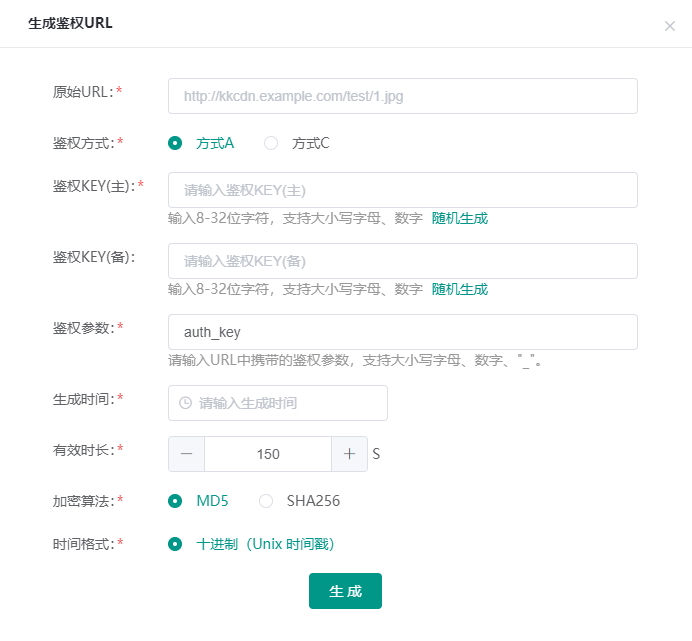Focus the 鉴权KEY(主) input field
Image resolution: width=692 pixels, height=641 pixels.
click(403, 190)
